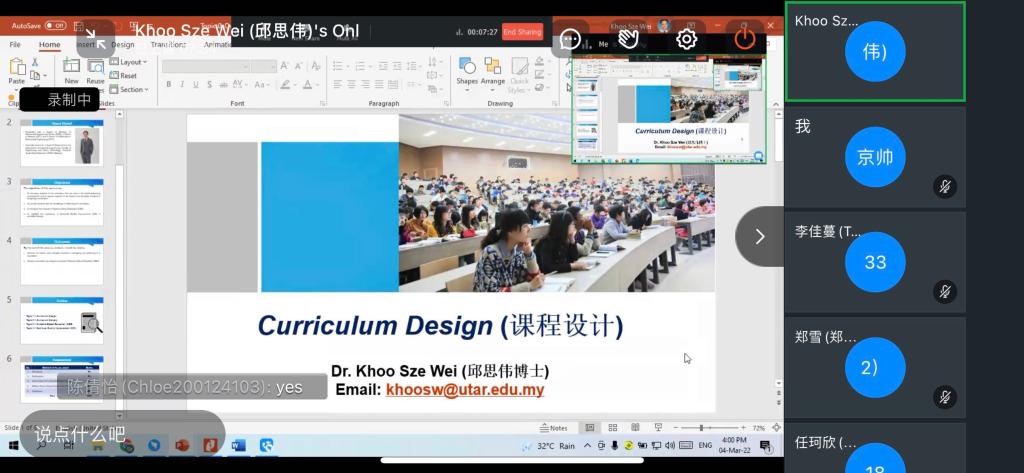Tap muted microphone on '京帅' tile
This screenshot has width=1024, height=473.
coord(945,187)
